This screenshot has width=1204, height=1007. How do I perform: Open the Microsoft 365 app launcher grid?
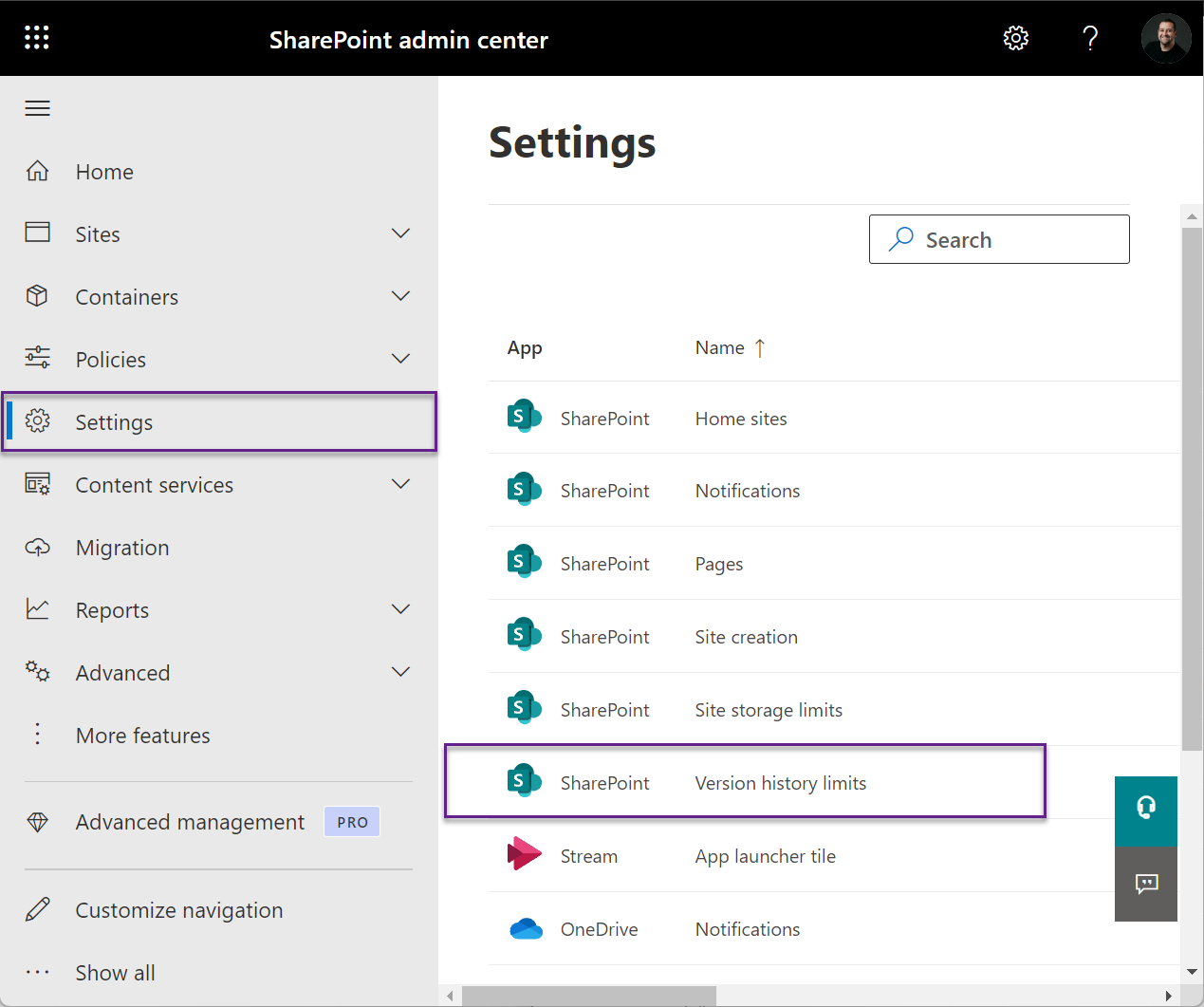pos(36,36)
